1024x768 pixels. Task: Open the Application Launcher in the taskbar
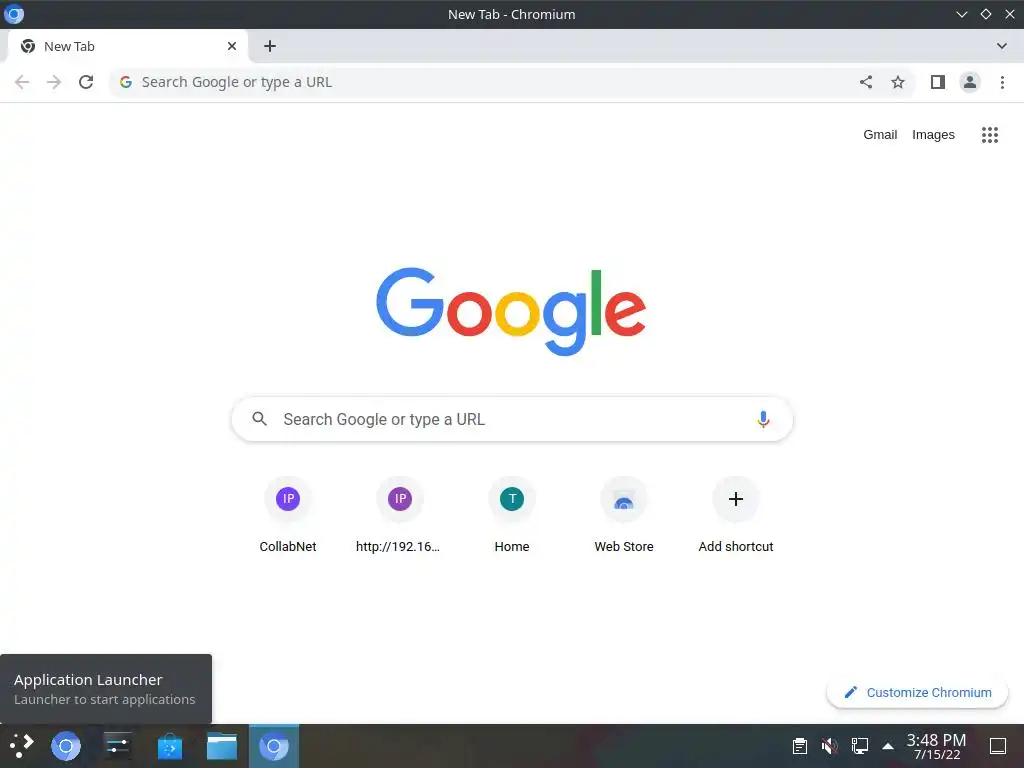(x=22, y=746)
